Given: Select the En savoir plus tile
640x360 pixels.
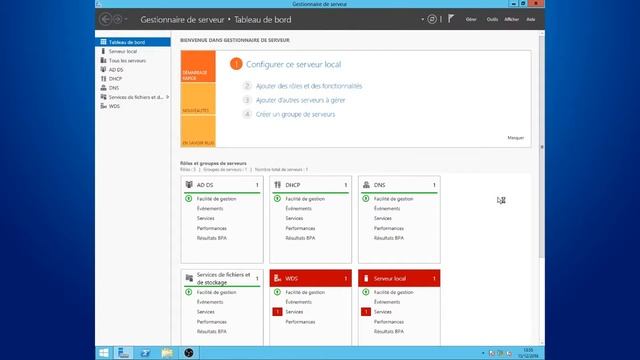Looking at the screenshot, I should pos(198,131).
